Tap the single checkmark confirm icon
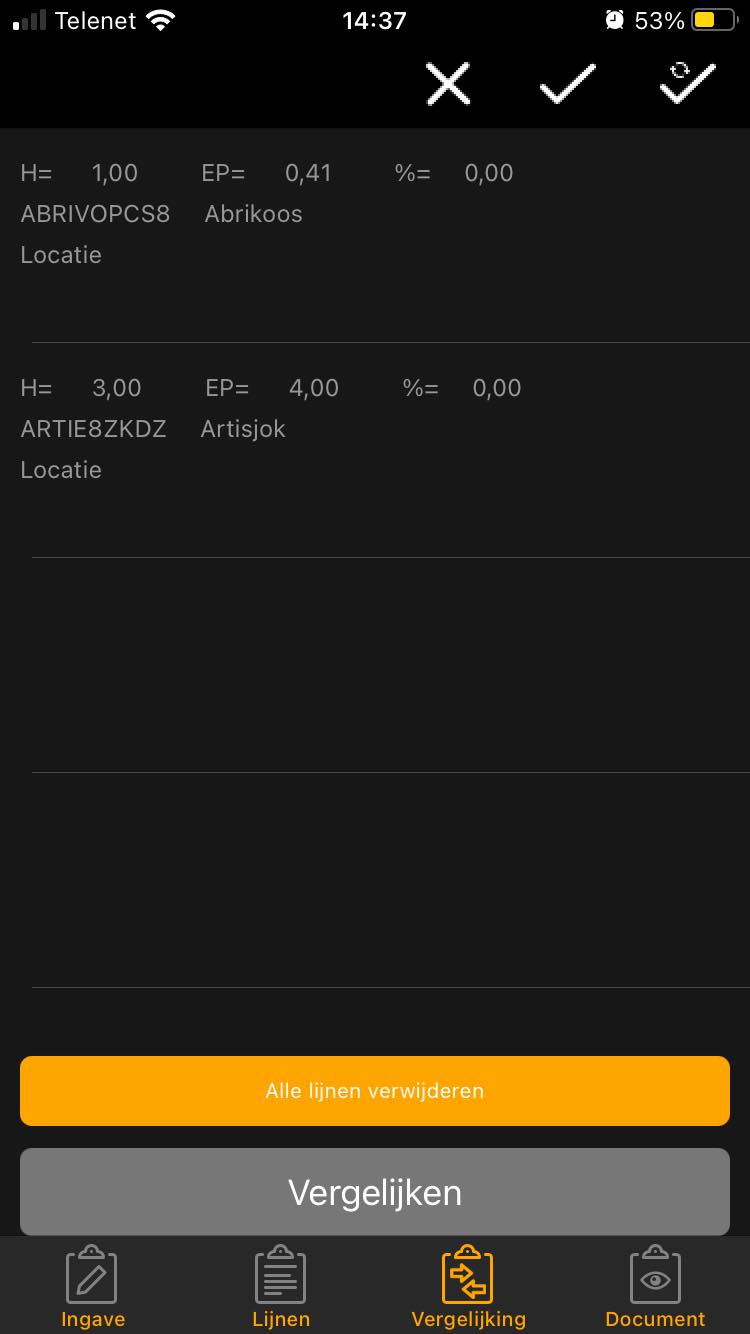 click(567, 84)
